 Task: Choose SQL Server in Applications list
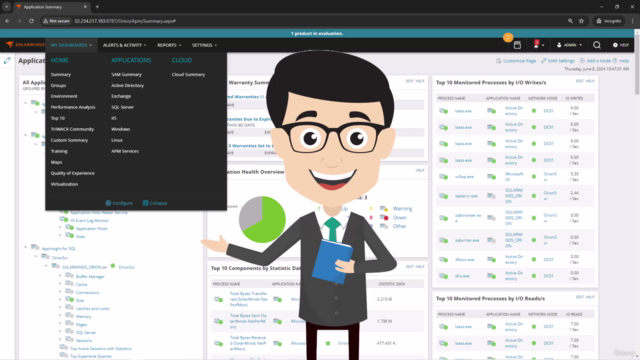point(122,107)
